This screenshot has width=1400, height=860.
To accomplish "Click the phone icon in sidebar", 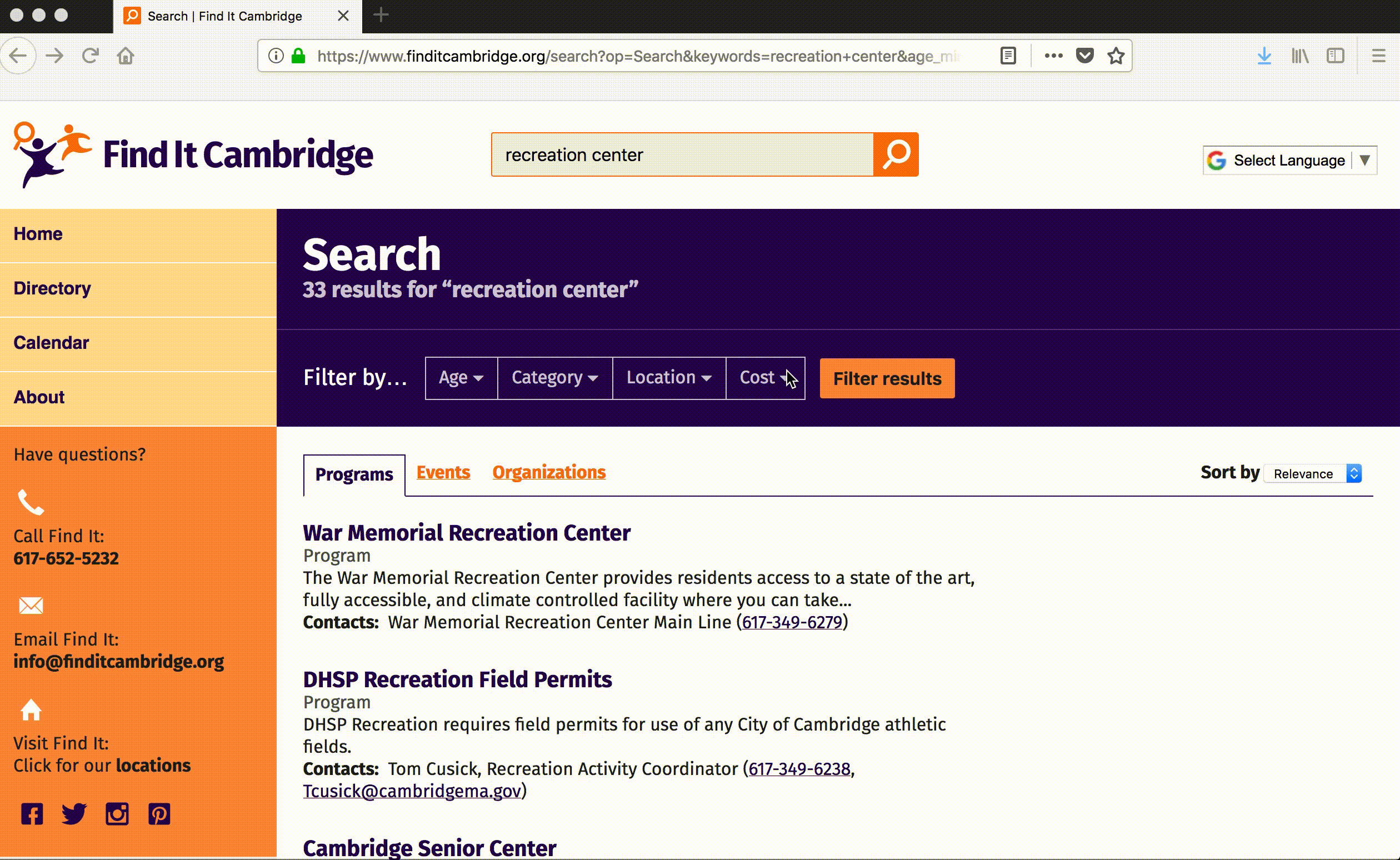I will (x=31, y=502).
